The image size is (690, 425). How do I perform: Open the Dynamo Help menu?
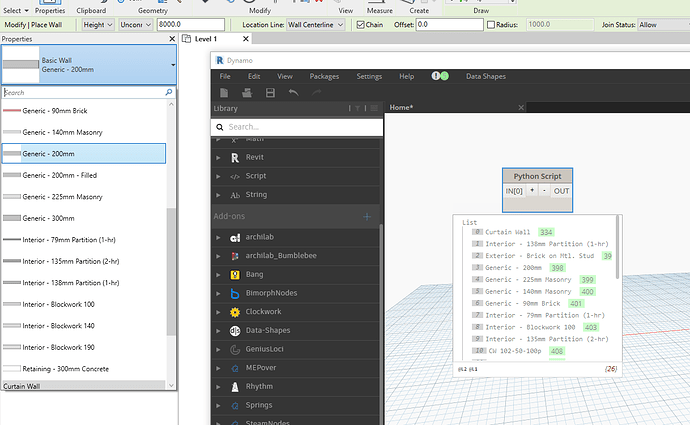point(407,76)
